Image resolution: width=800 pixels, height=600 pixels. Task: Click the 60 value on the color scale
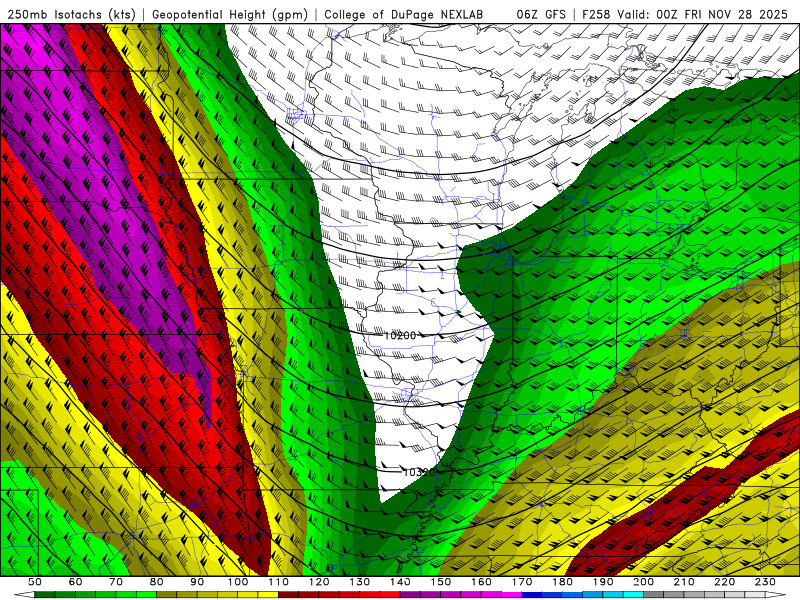pyautogui.click(x=76, y=582)
